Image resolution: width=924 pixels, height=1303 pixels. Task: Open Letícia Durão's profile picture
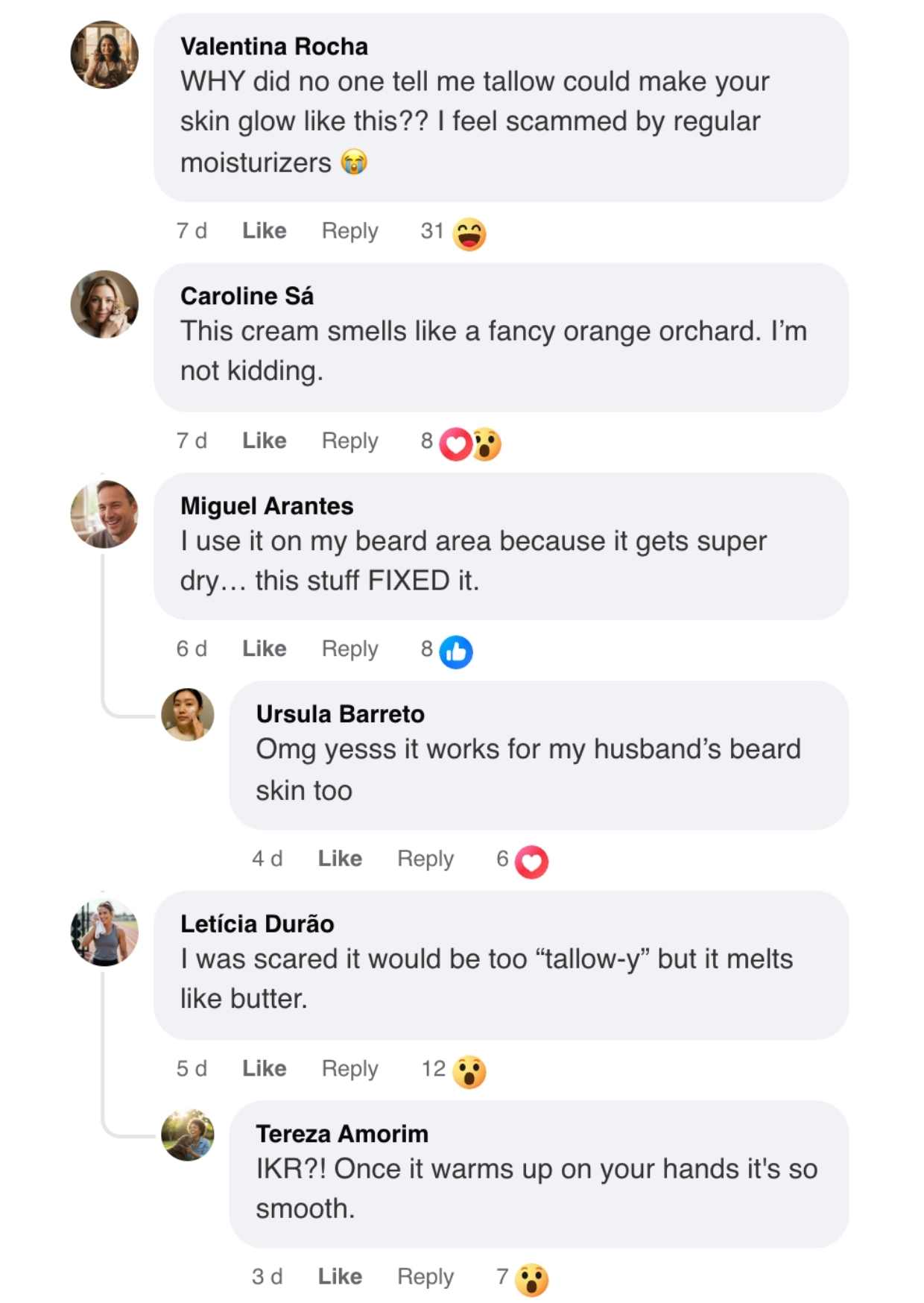[x=104, y=932]
